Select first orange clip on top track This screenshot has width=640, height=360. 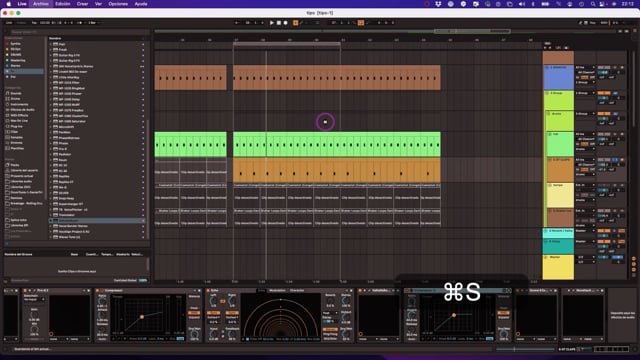click(x=190, y=78)
